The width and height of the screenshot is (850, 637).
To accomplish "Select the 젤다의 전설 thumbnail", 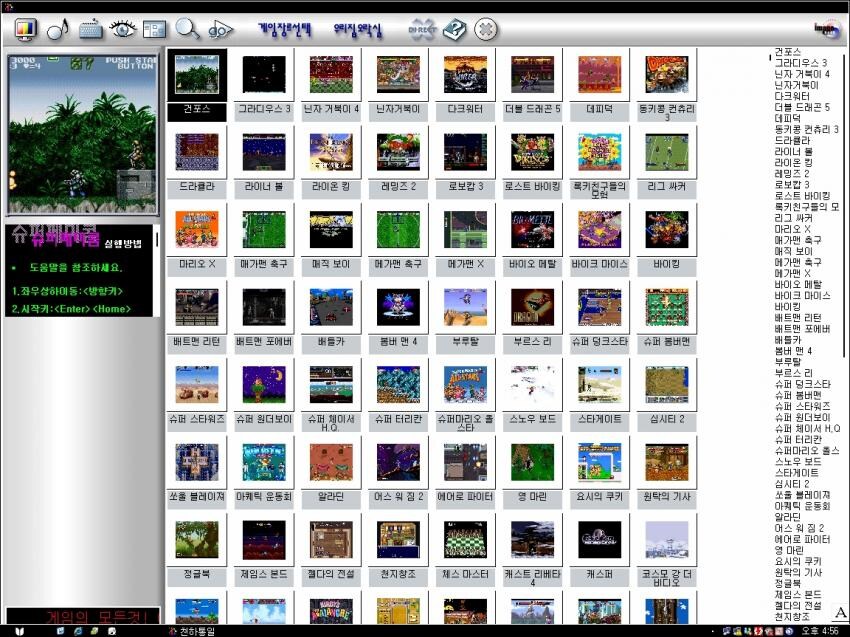I will [331, 539].
